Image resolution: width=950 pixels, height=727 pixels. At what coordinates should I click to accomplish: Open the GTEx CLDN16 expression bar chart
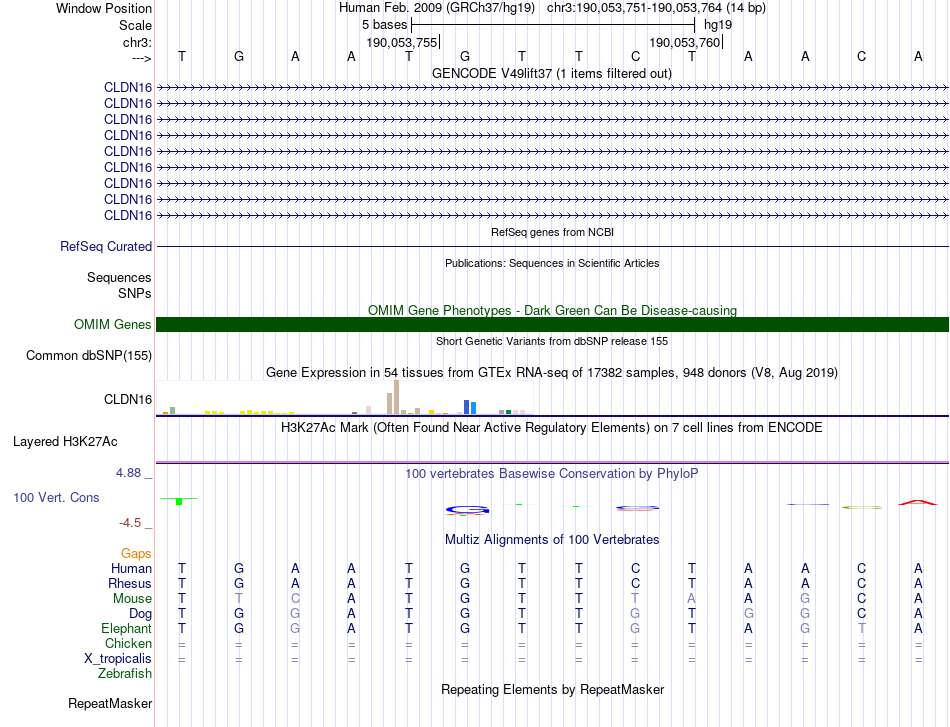tap(344, 397)
